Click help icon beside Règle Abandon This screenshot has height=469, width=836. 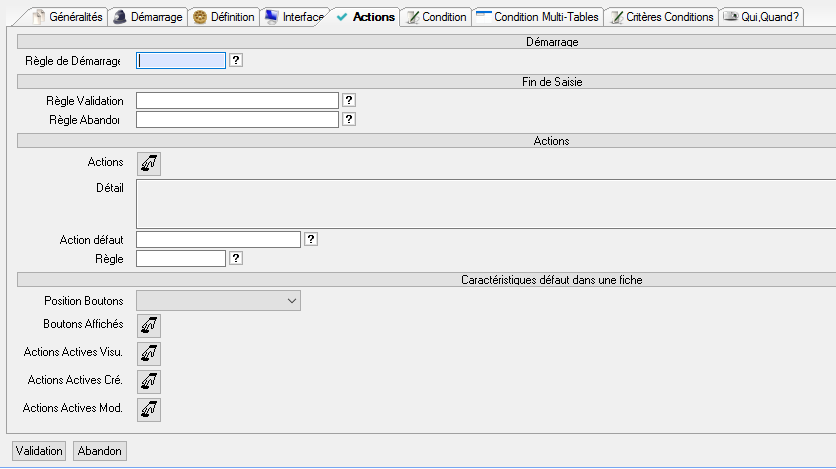[349, 120]
